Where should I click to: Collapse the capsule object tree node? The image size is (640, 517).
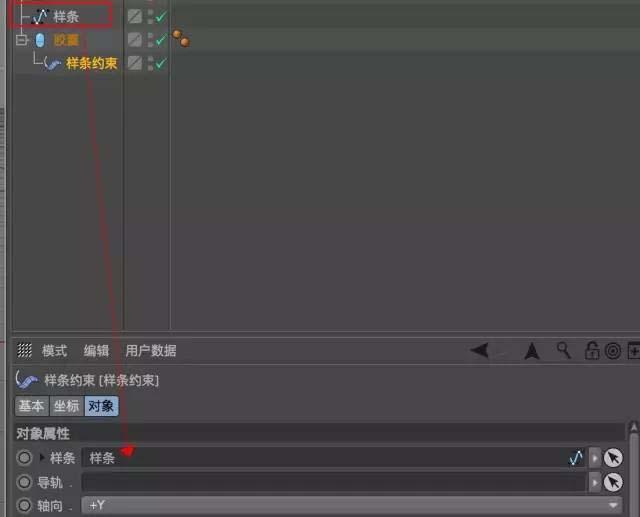tap(21, 40)
